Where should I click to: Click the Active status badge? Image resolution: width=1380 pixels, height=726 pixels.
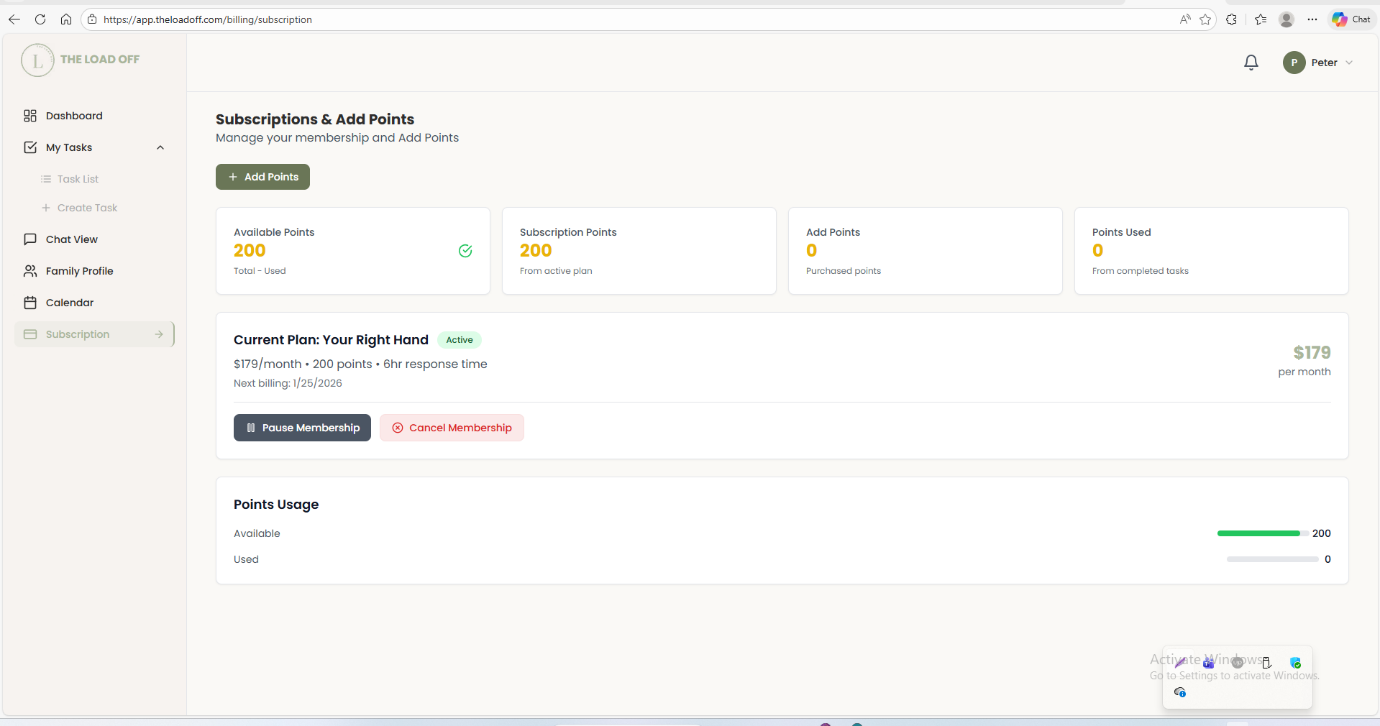tap(459, 340)
